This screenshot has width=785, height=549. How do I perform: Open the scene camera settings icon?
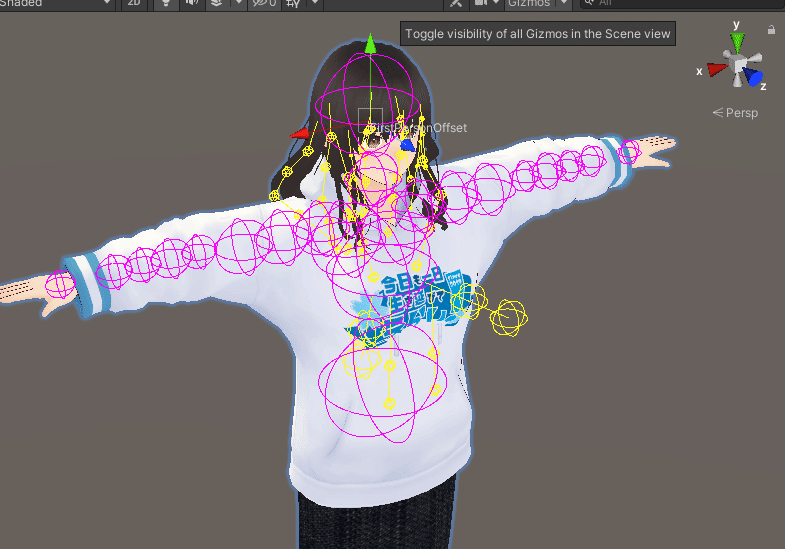(481, 3)
